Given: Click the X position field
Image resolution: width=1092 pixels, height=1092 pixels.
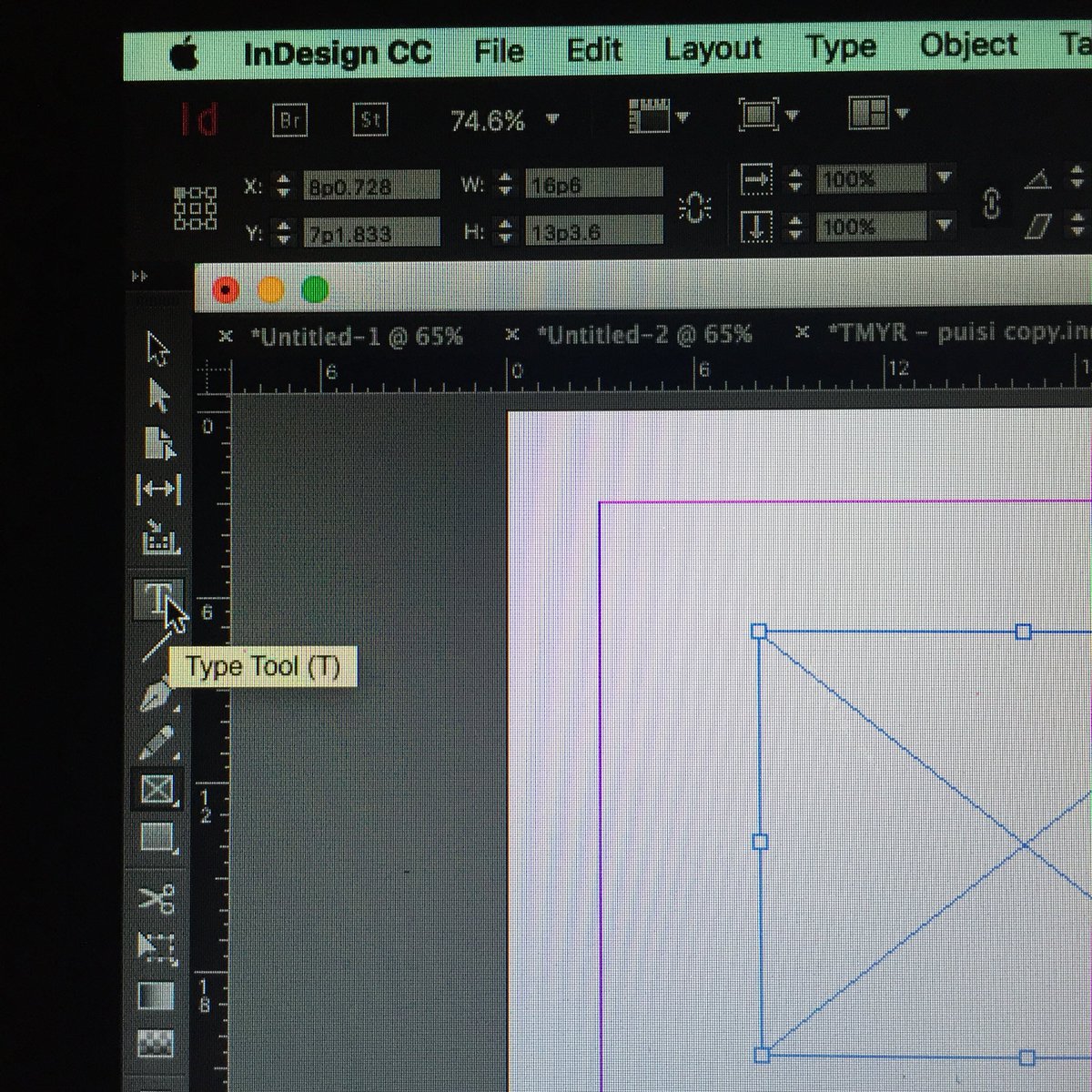Looking at the screenshot, I should pyautogui.click(x=371, y=186).
